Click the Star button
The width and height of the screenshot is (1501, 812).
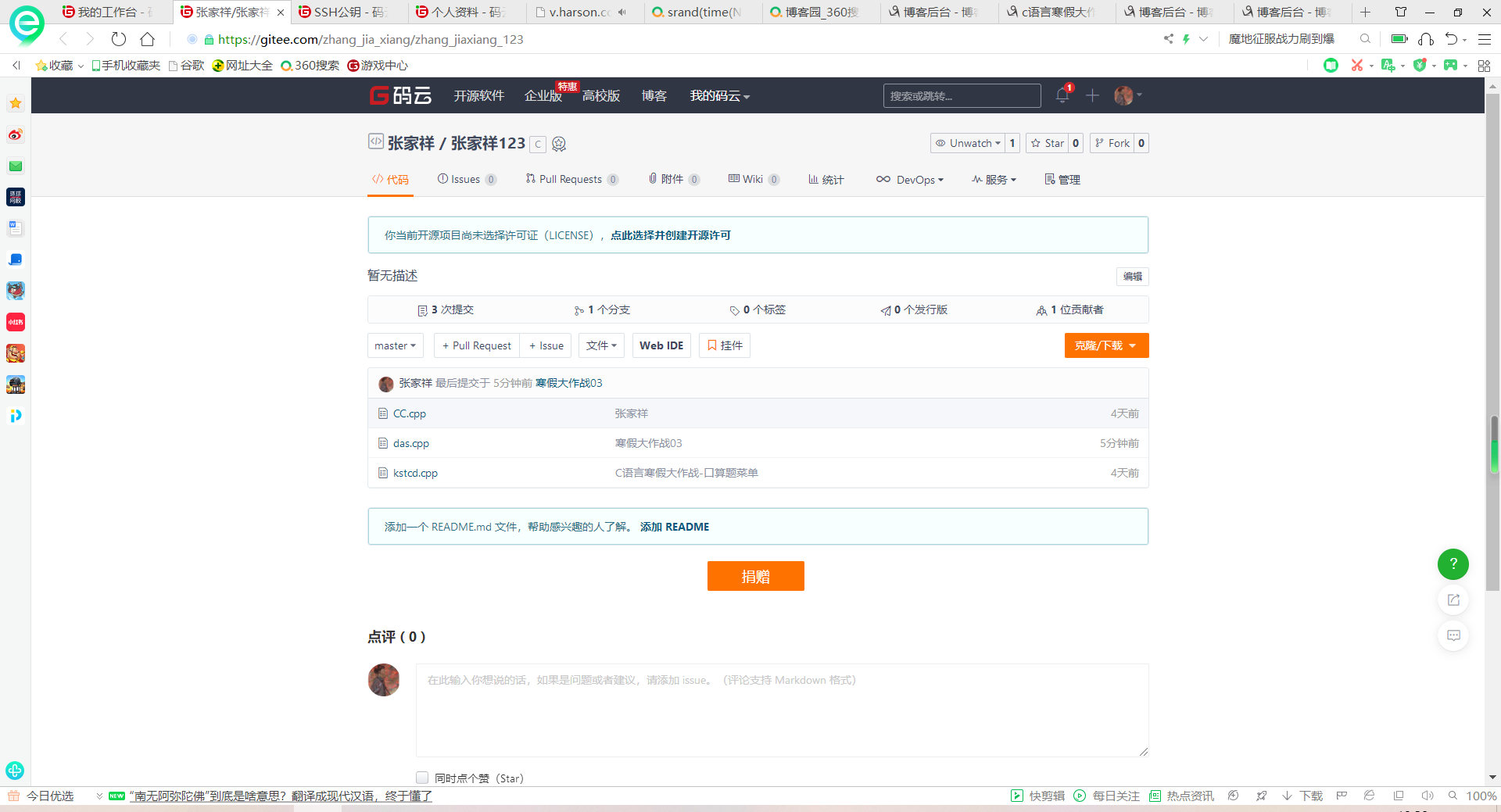tap(1047, 143)
